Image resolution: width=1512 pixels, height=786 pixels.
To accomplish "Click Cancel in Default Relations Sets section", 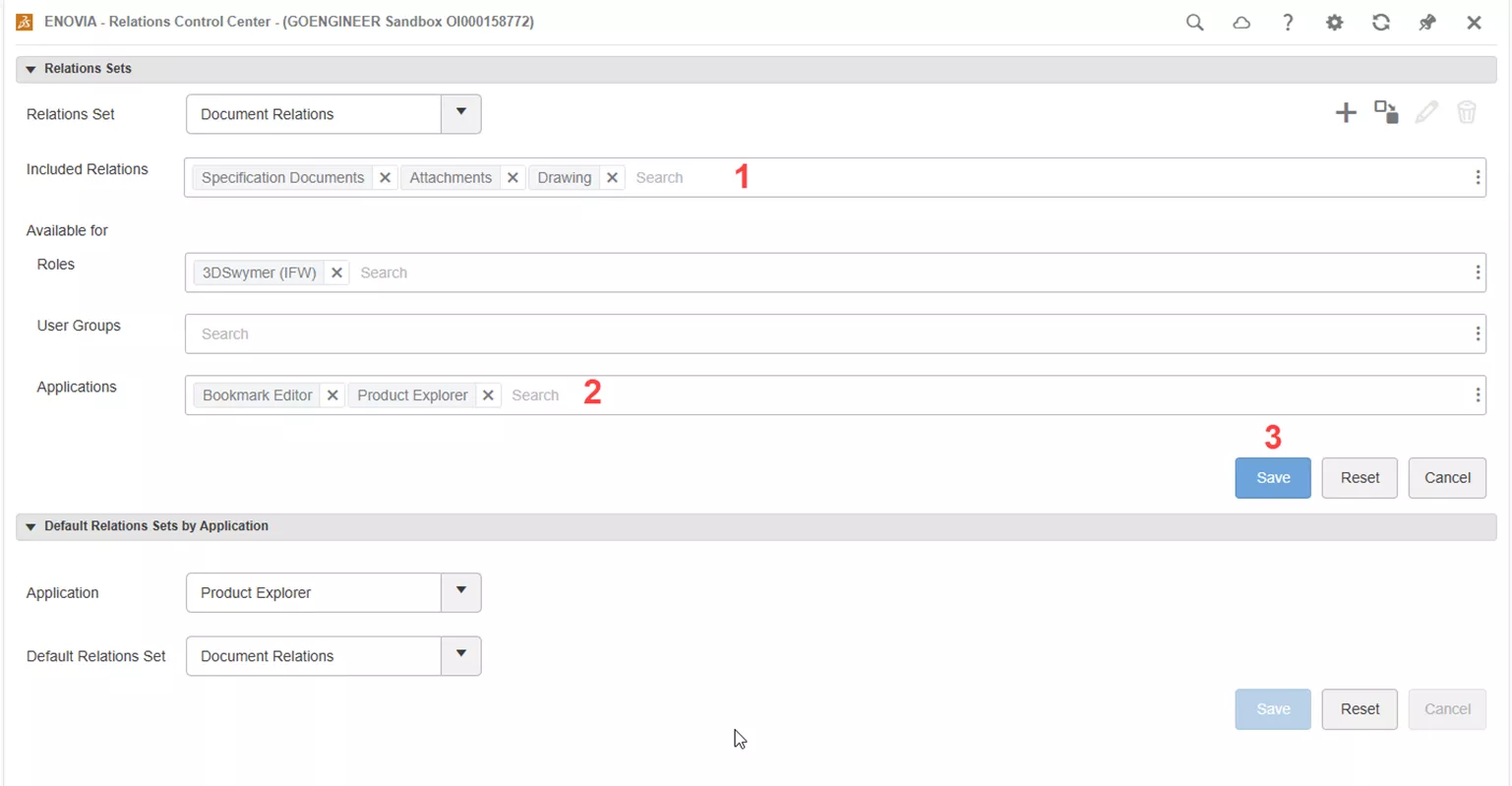I will pyautogui.click(x=1447, y=709).
